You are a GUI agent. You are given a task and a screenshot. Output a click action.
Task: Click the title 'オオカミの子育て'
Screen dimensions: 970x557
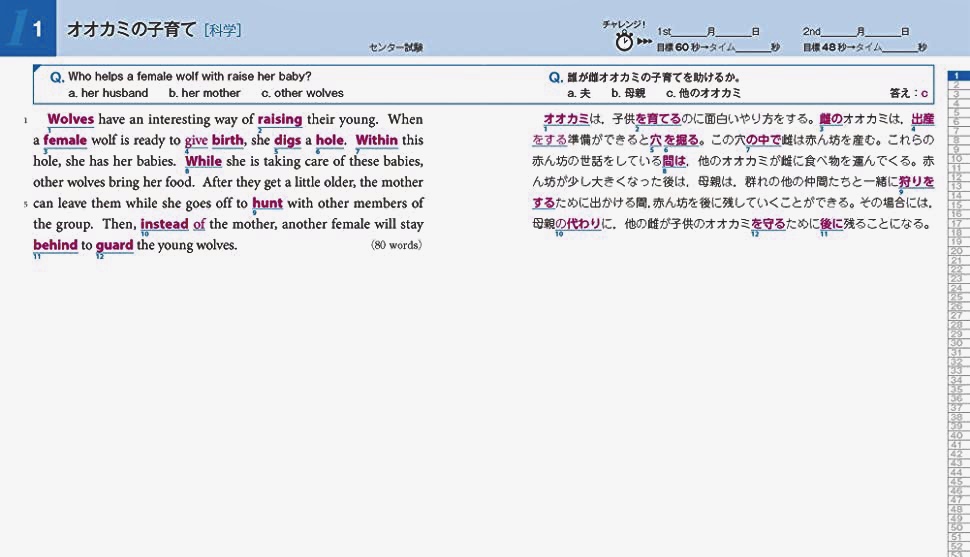[x=131, y=29]
